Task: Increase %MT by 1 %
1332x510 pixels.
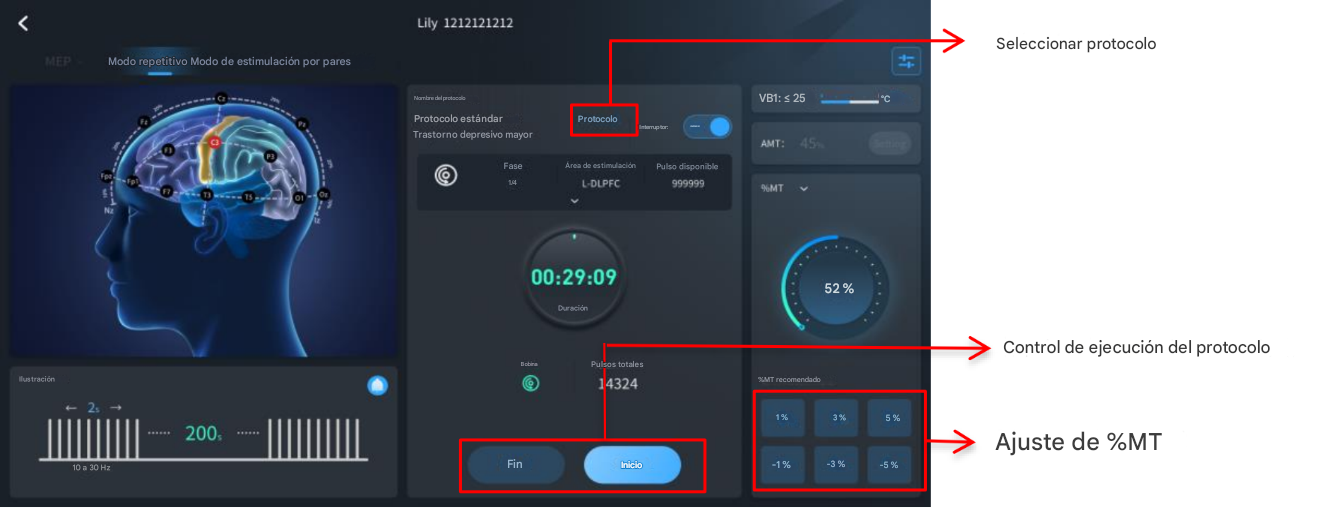Action: click(x=782, y=418)
